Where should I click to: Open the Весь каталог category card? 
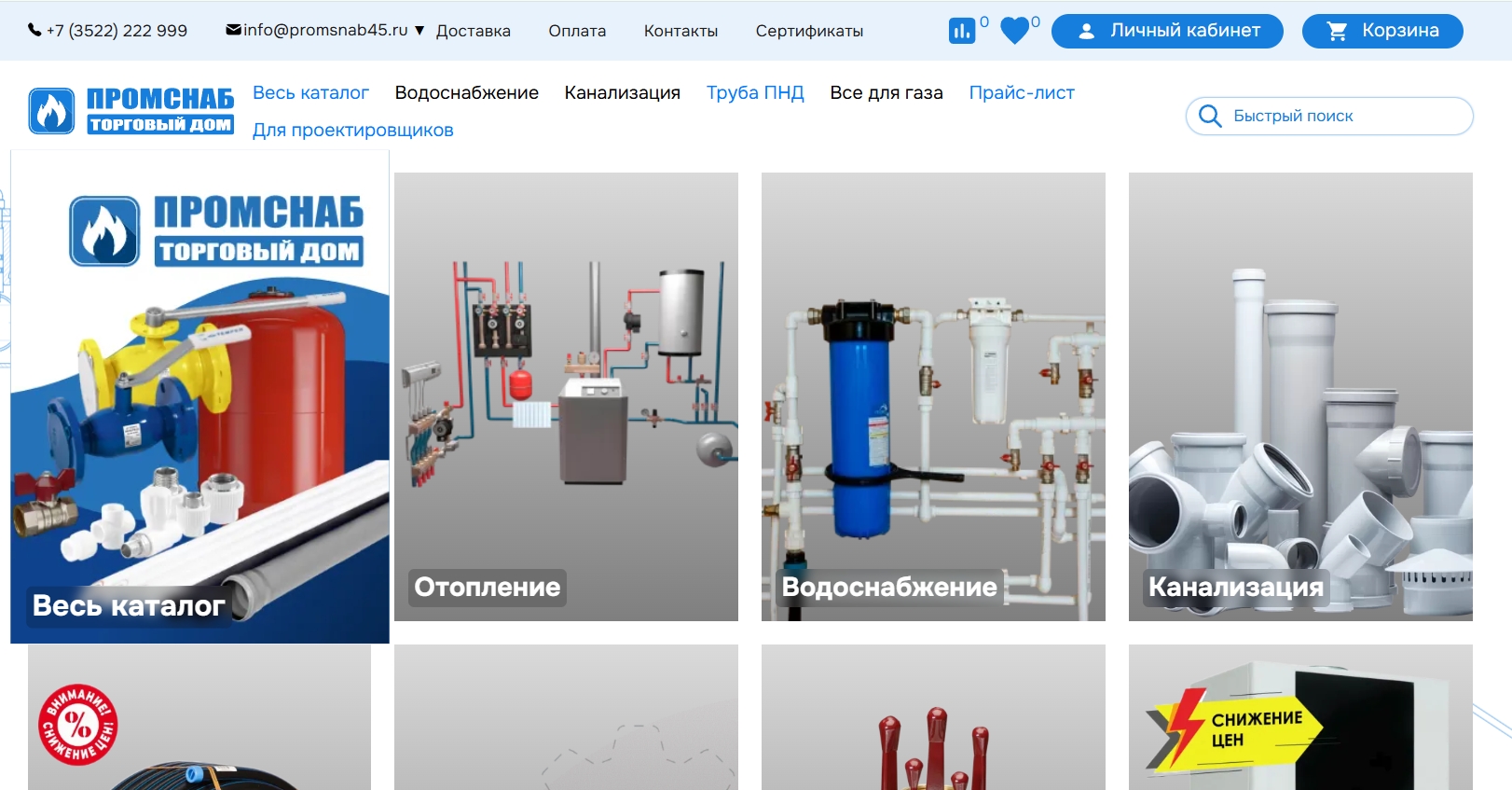pos(199,396)
